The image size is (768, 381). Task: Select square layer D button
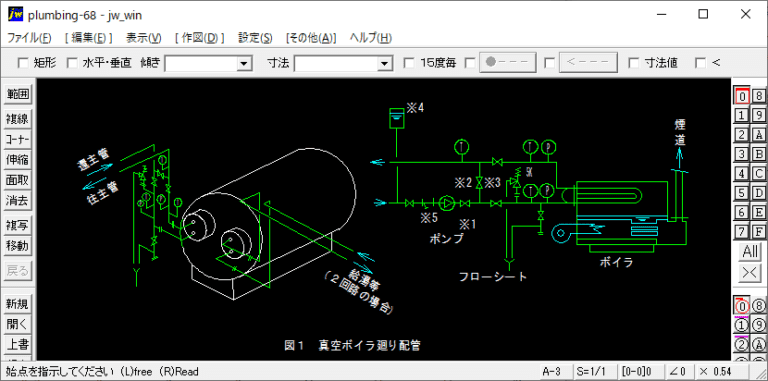tap(758, 193)
